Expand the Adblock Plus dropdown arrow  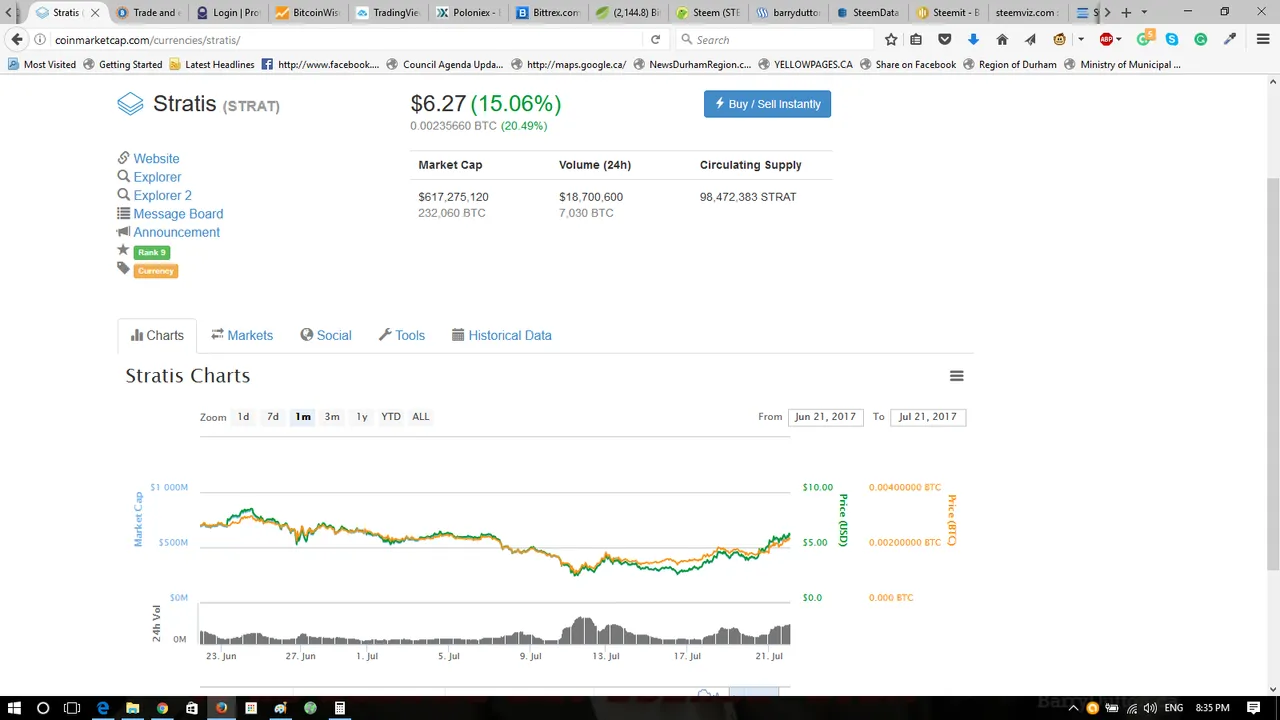point(1118,40)
